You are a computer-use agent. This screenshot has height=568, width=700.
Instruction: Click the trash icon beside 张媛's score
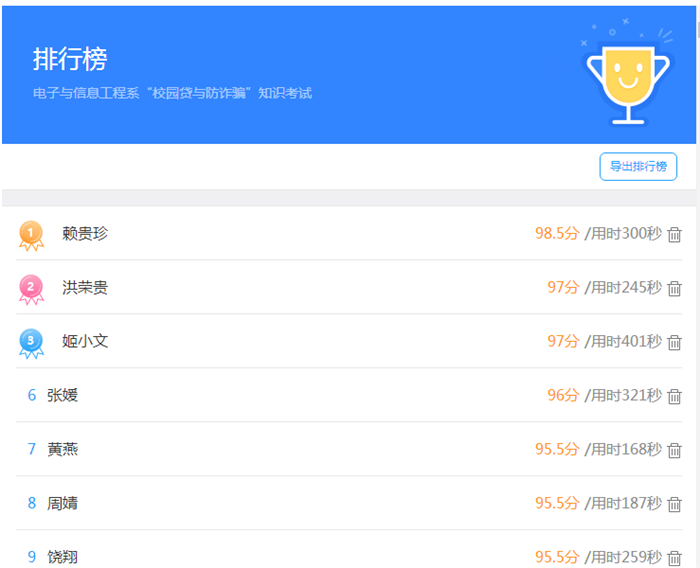click(x=674, y=397)
